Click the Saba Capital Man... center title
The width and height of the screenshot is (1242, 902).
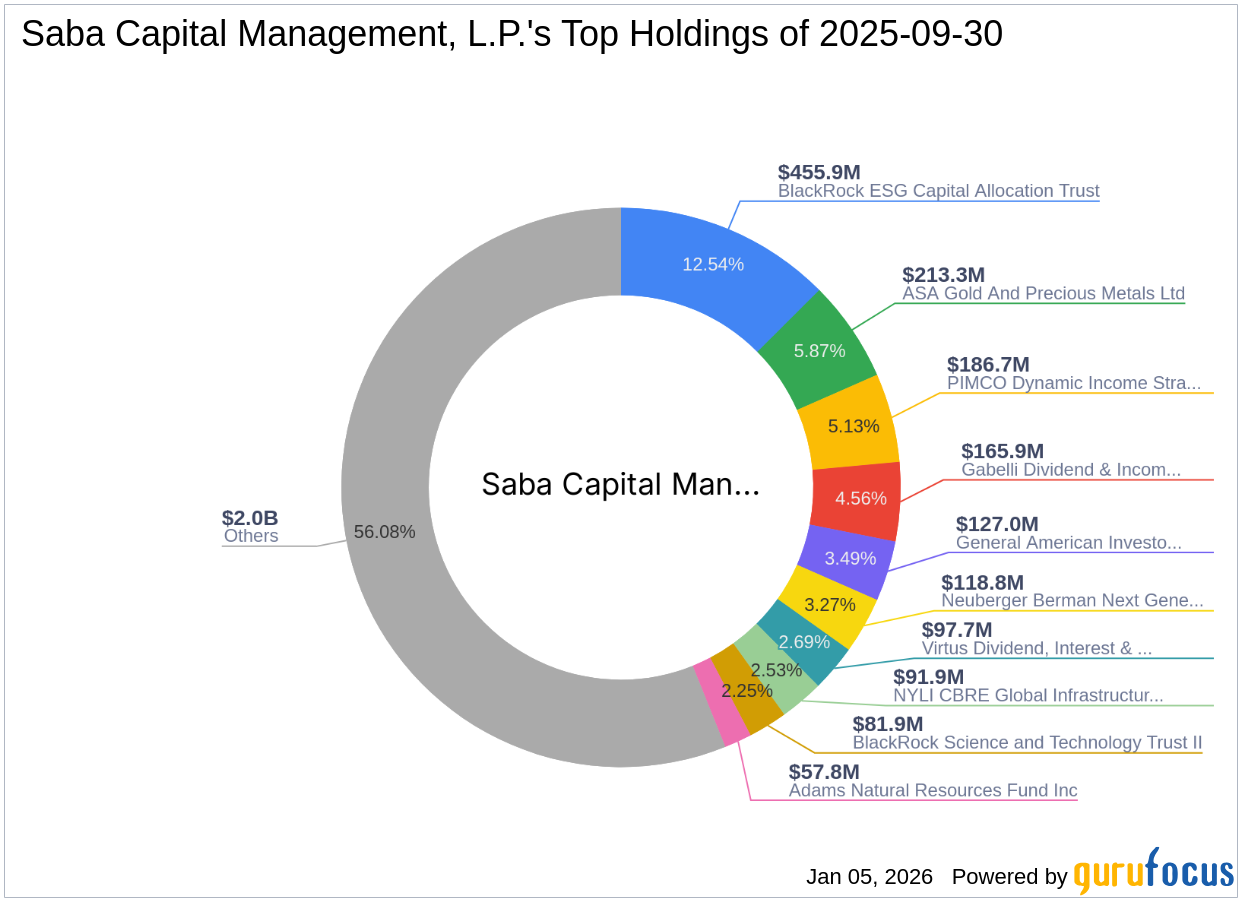coord(620,485)
